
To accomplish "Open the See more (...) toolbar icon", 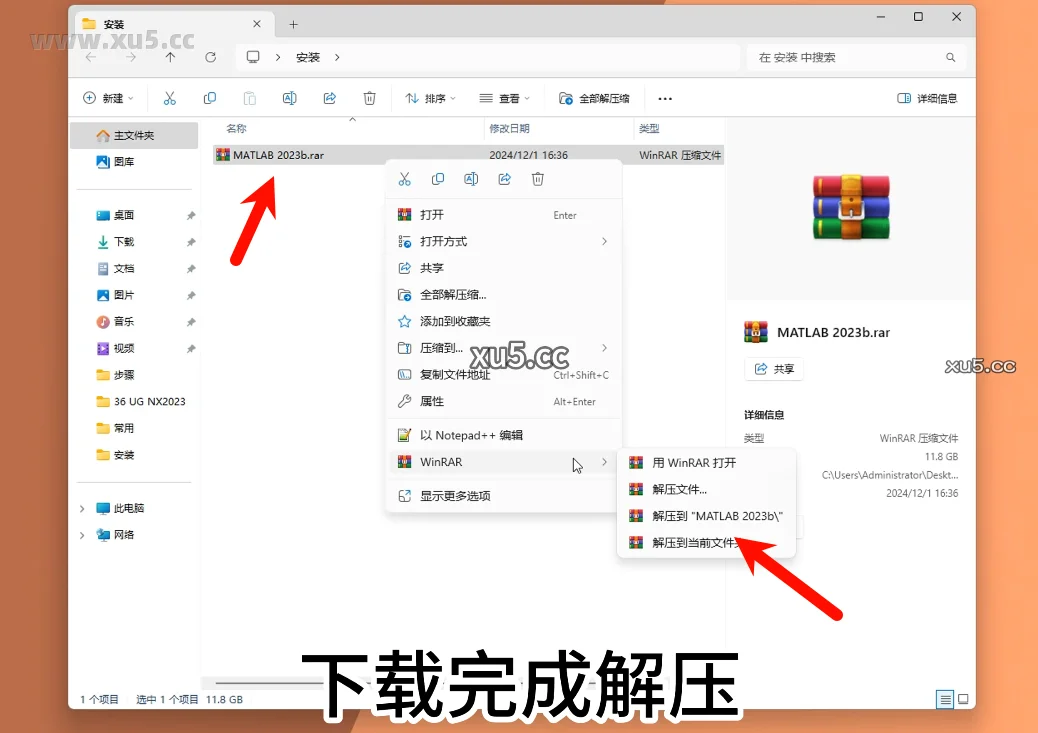I will [x=665, y=98].
